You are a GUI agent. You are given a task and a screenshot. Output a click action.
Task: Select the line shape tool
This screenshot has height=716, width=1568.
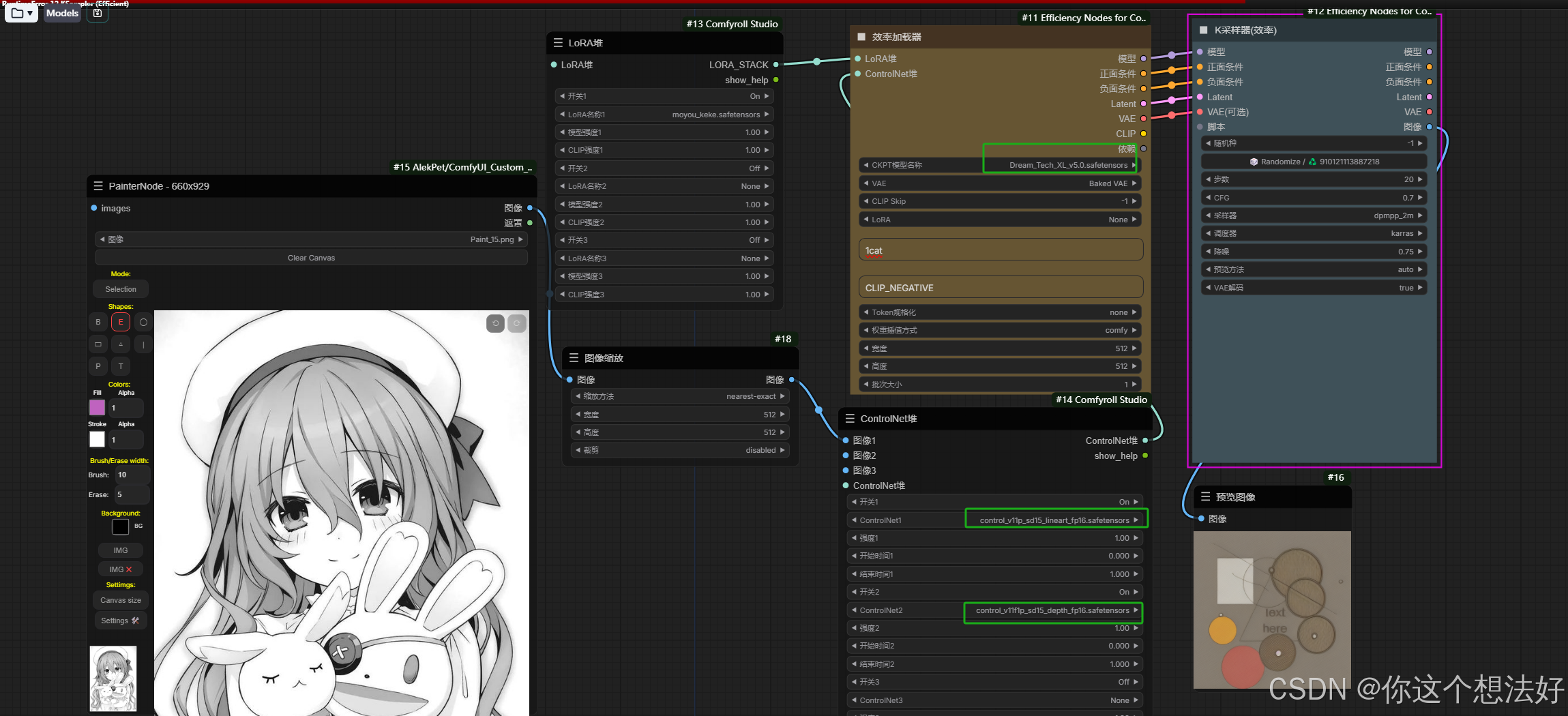tap(143, 344)
